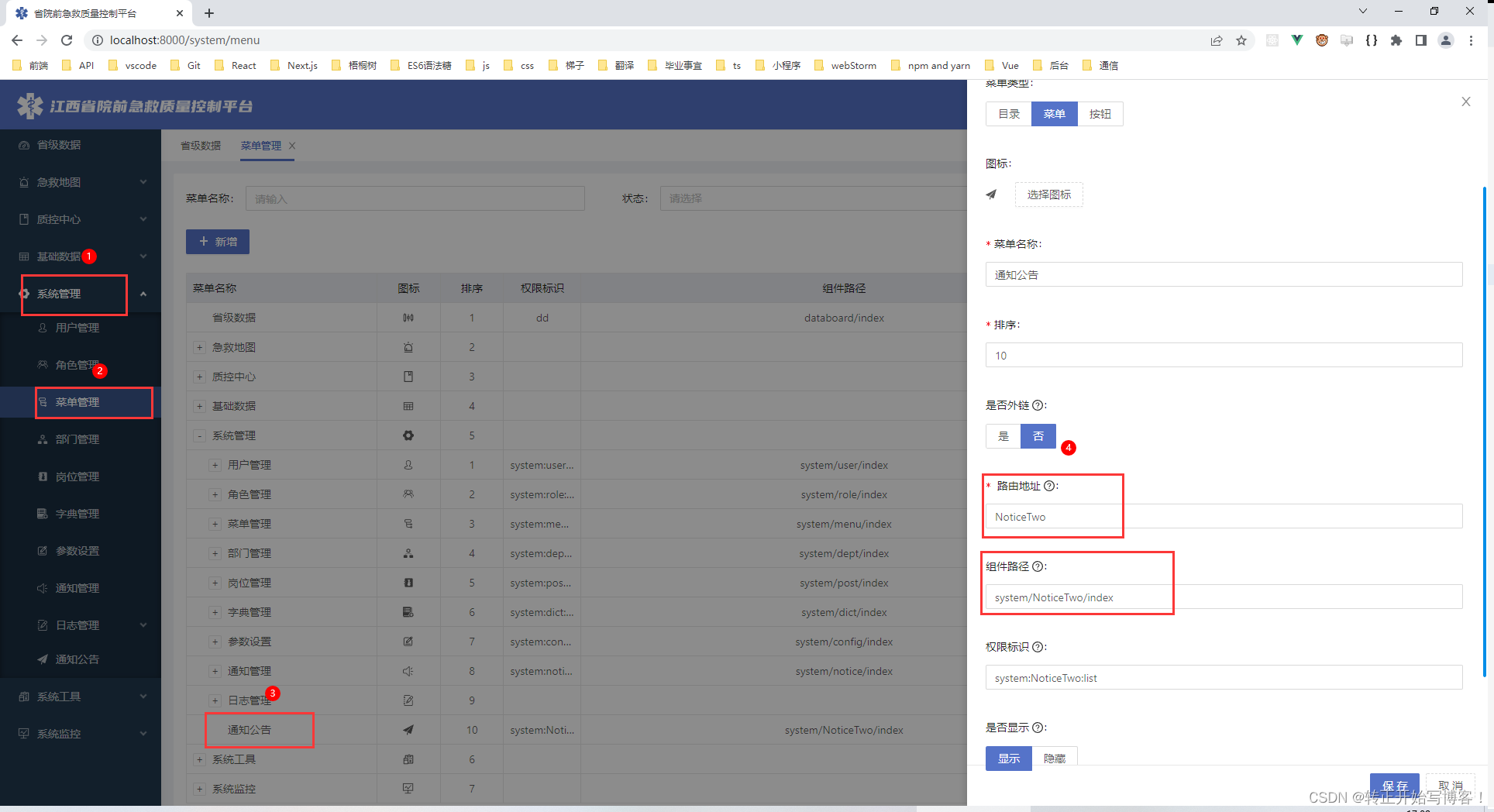Image resolution: width=1494 pixels, height=812 pixels.
Task: Expand the 用户管理 row in the table
Action: pos(215,465)
